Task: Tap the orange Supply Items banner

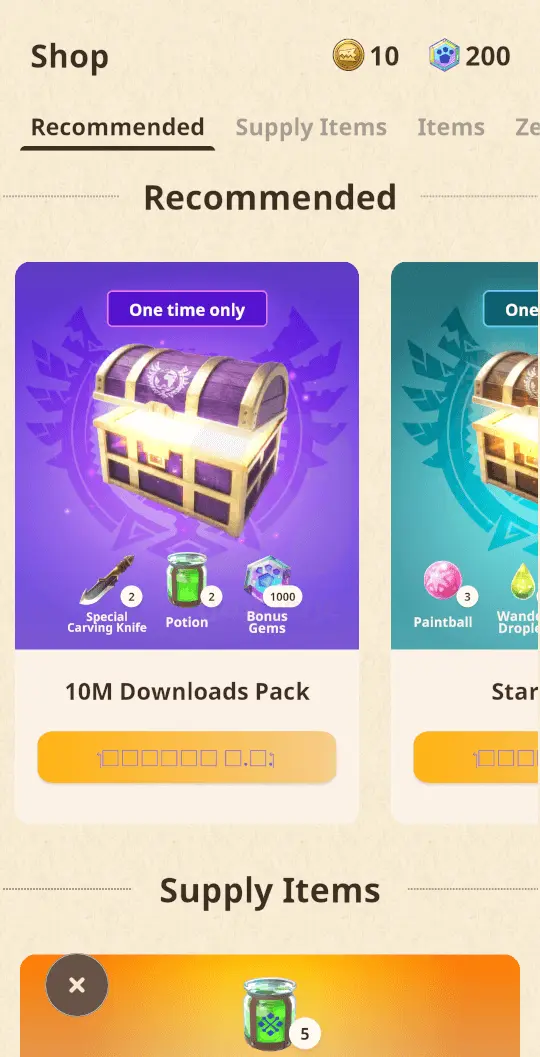Action: click(270, 1006)
